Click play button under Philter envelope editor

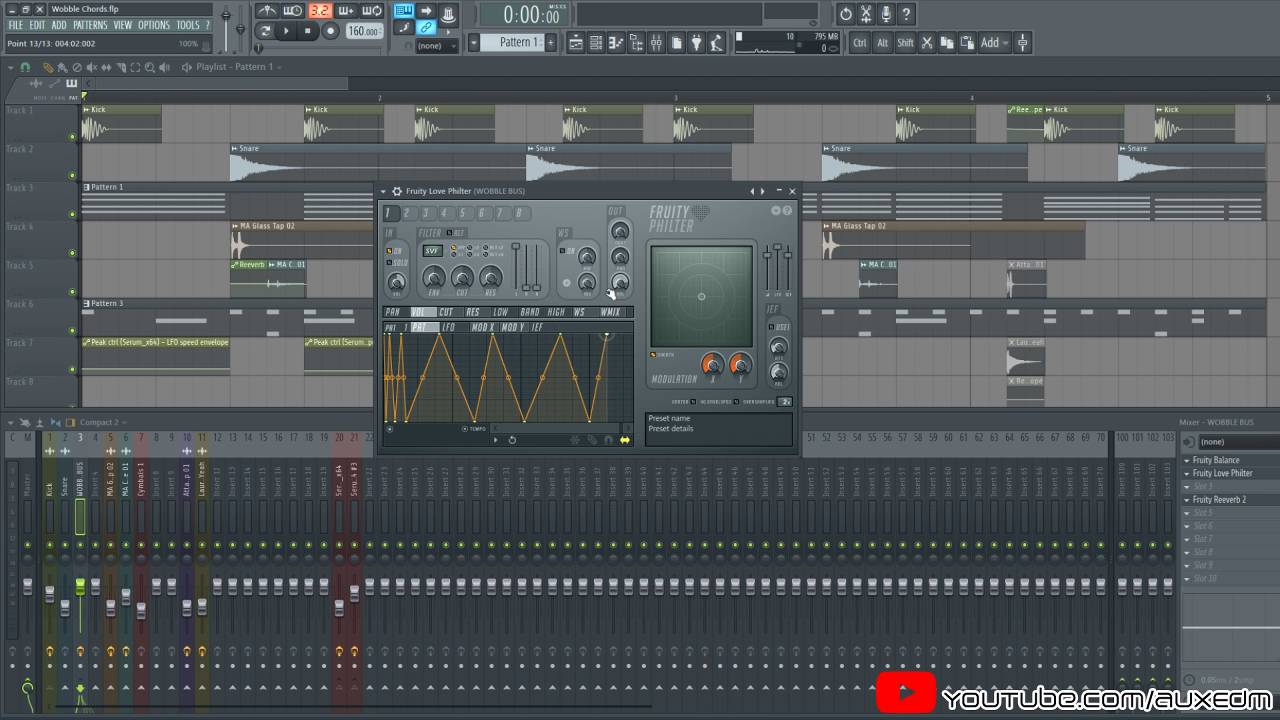tap(496, 440)
